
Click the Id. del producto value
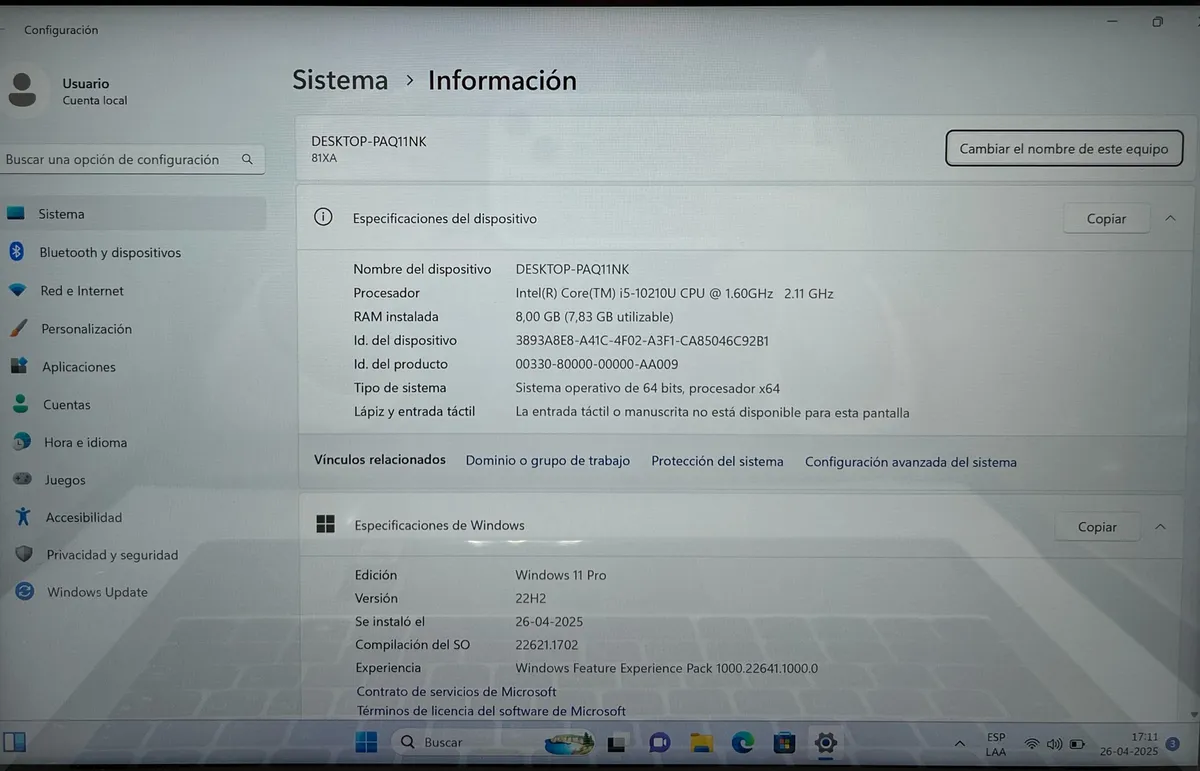tap(596, 364)
